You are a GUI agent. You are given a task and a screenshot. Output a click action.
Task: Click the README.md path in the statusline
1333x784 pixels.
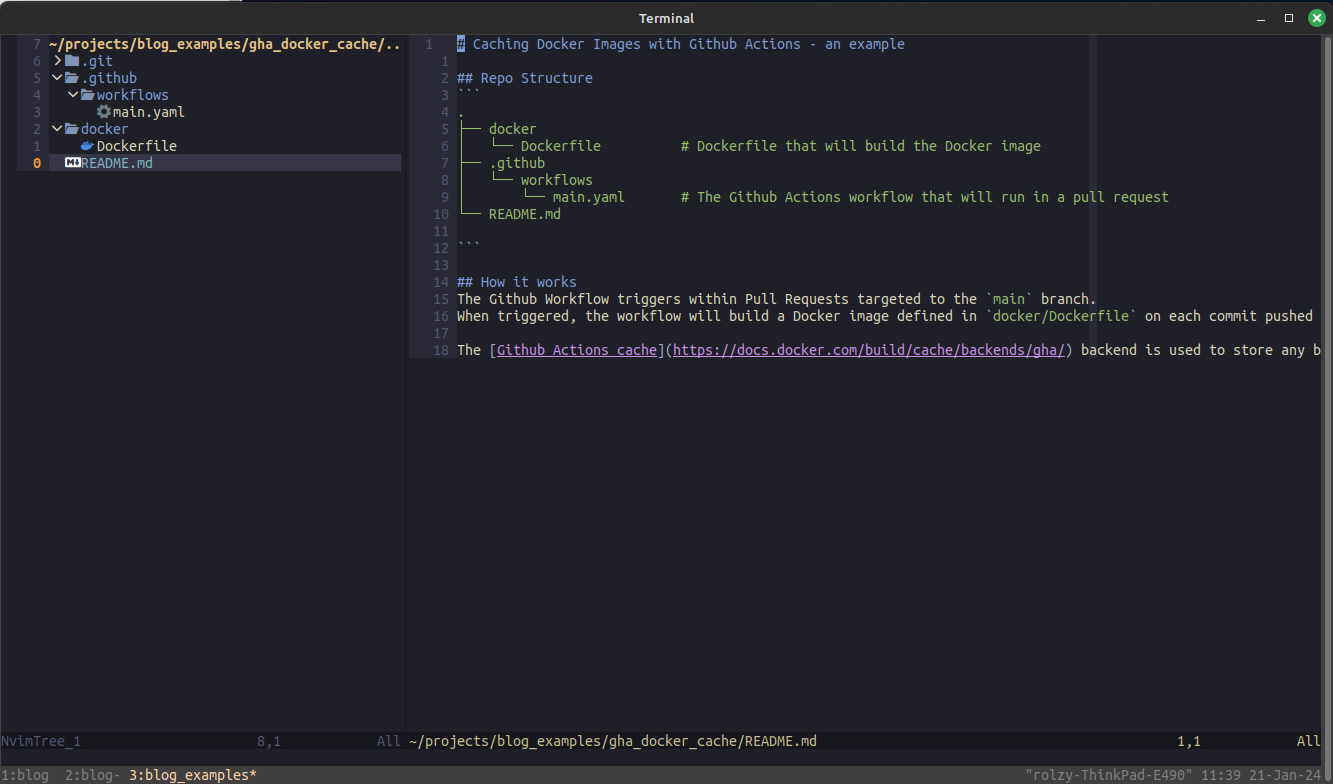click(612, 741)
